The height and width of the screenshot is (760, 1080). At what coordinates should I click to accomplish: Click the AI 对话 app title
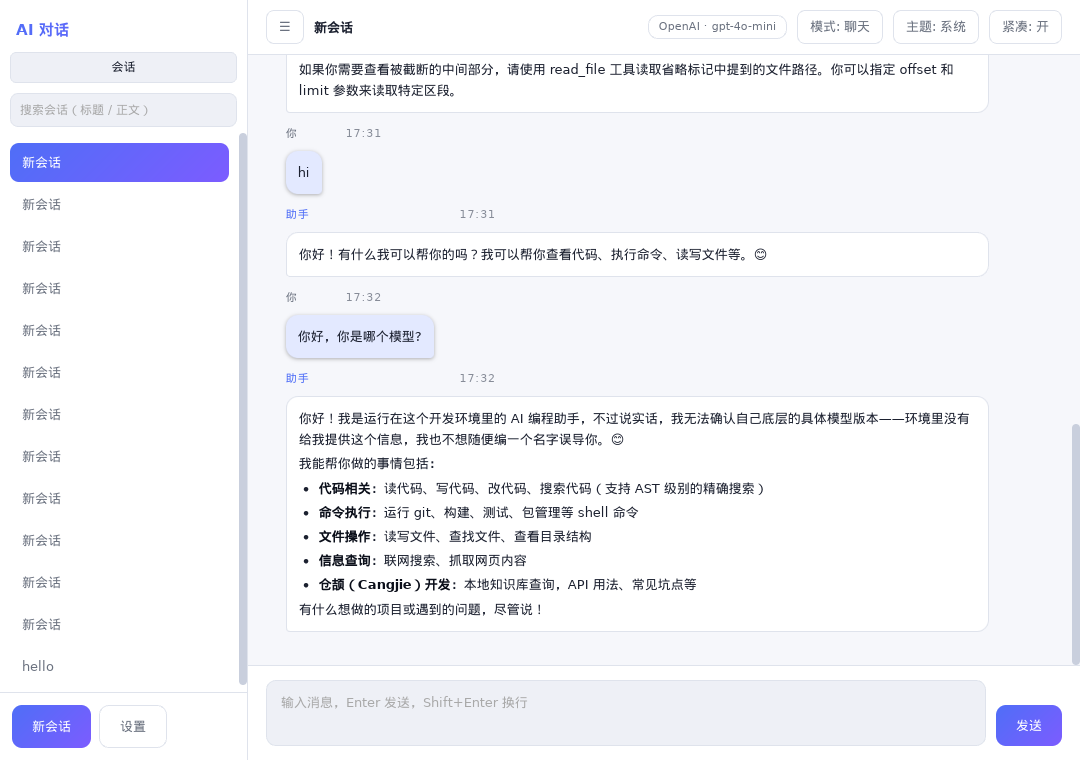[42, 30]
